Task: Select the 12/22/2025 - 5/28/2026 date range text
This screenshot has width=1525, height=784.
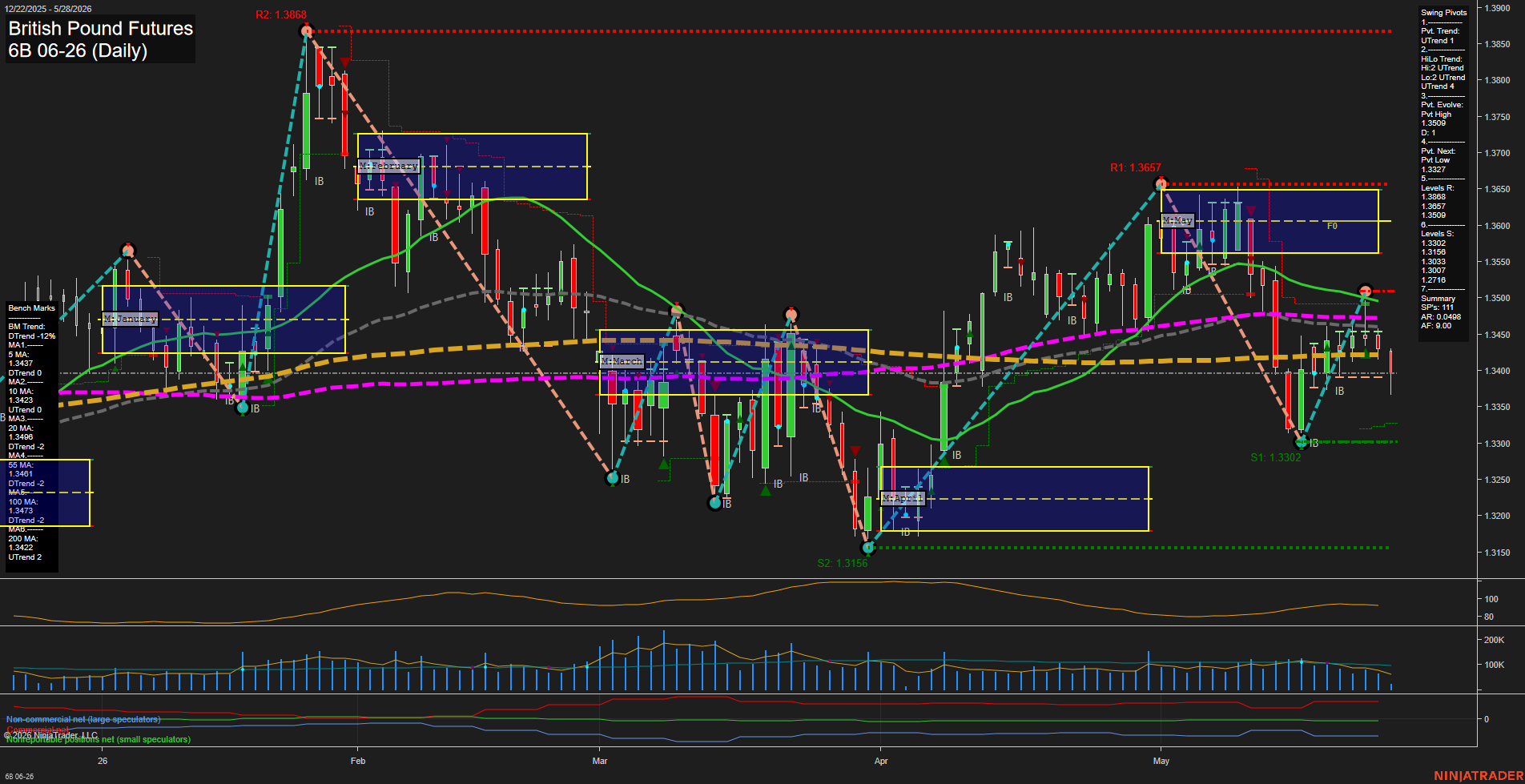Action: coord(48,9)
